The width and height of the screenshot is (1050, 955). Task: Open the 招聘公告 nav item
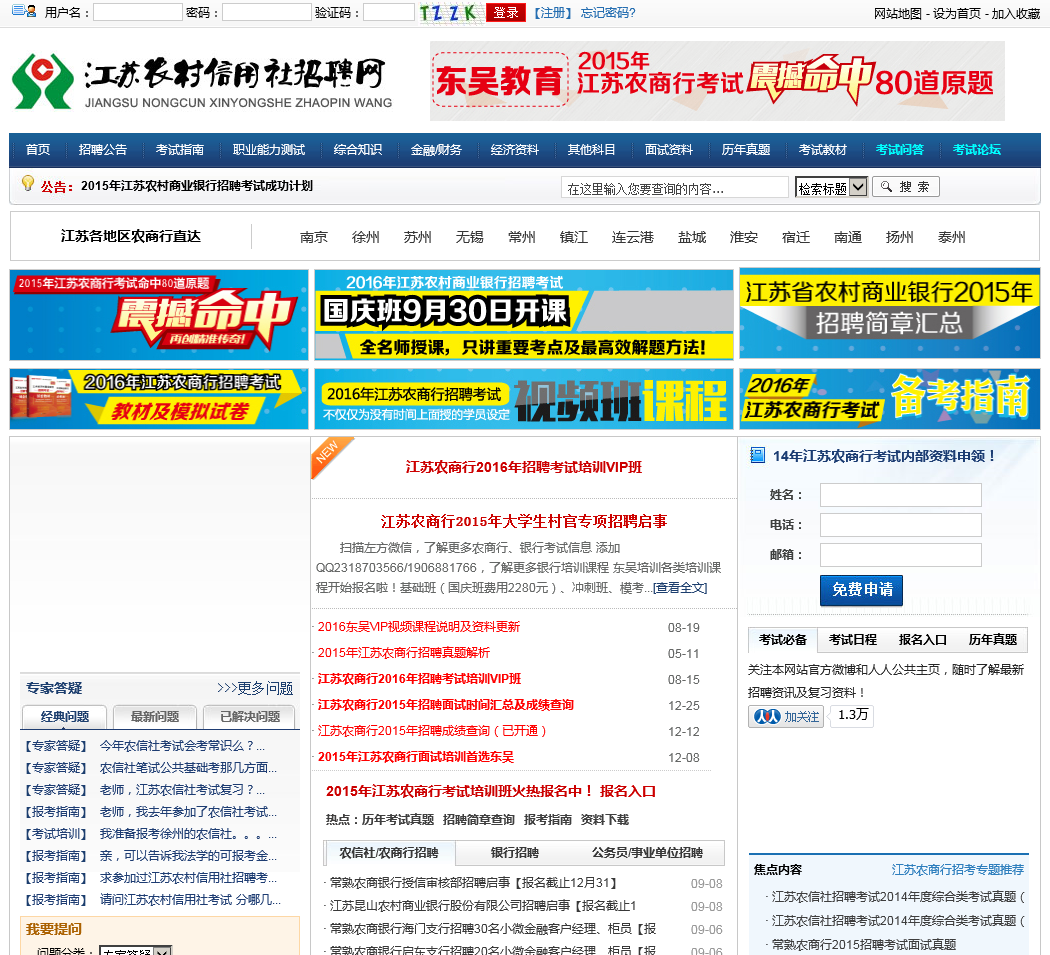pyautogui.click(x=102, y=149)
